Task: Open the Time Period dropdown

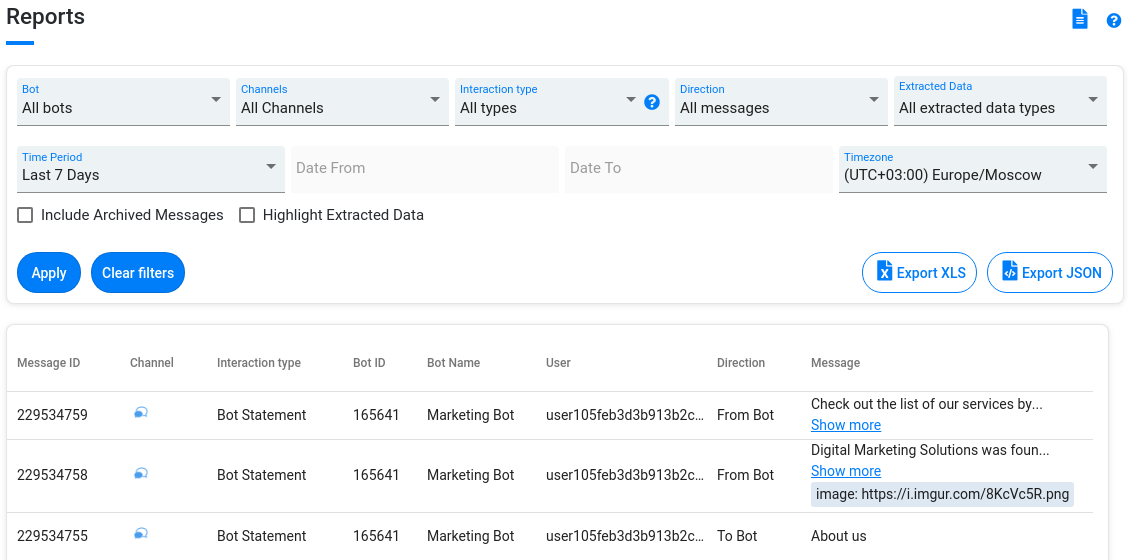Action: 150,169
